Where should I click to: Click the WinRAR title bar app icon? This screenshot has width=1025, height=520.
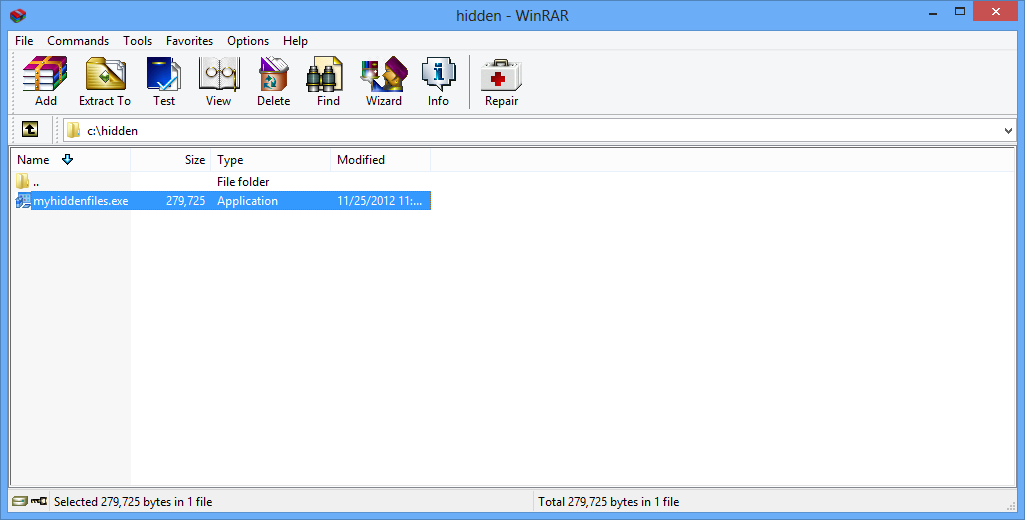(x=18, y=15)
